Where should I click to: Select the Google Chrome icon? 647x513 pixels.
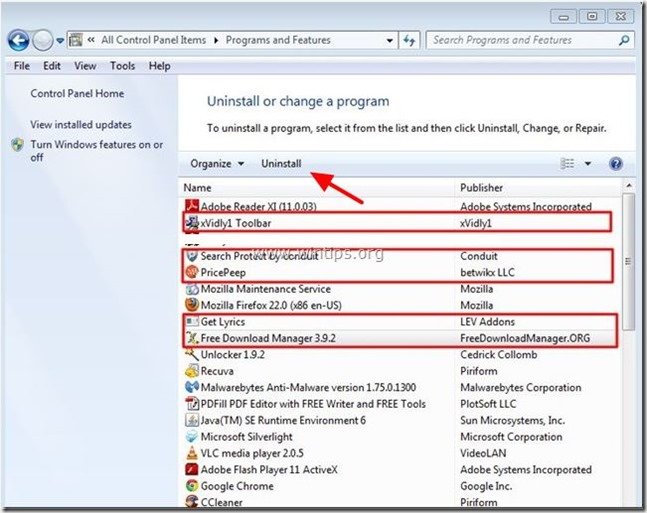click(x=192, y=486)
